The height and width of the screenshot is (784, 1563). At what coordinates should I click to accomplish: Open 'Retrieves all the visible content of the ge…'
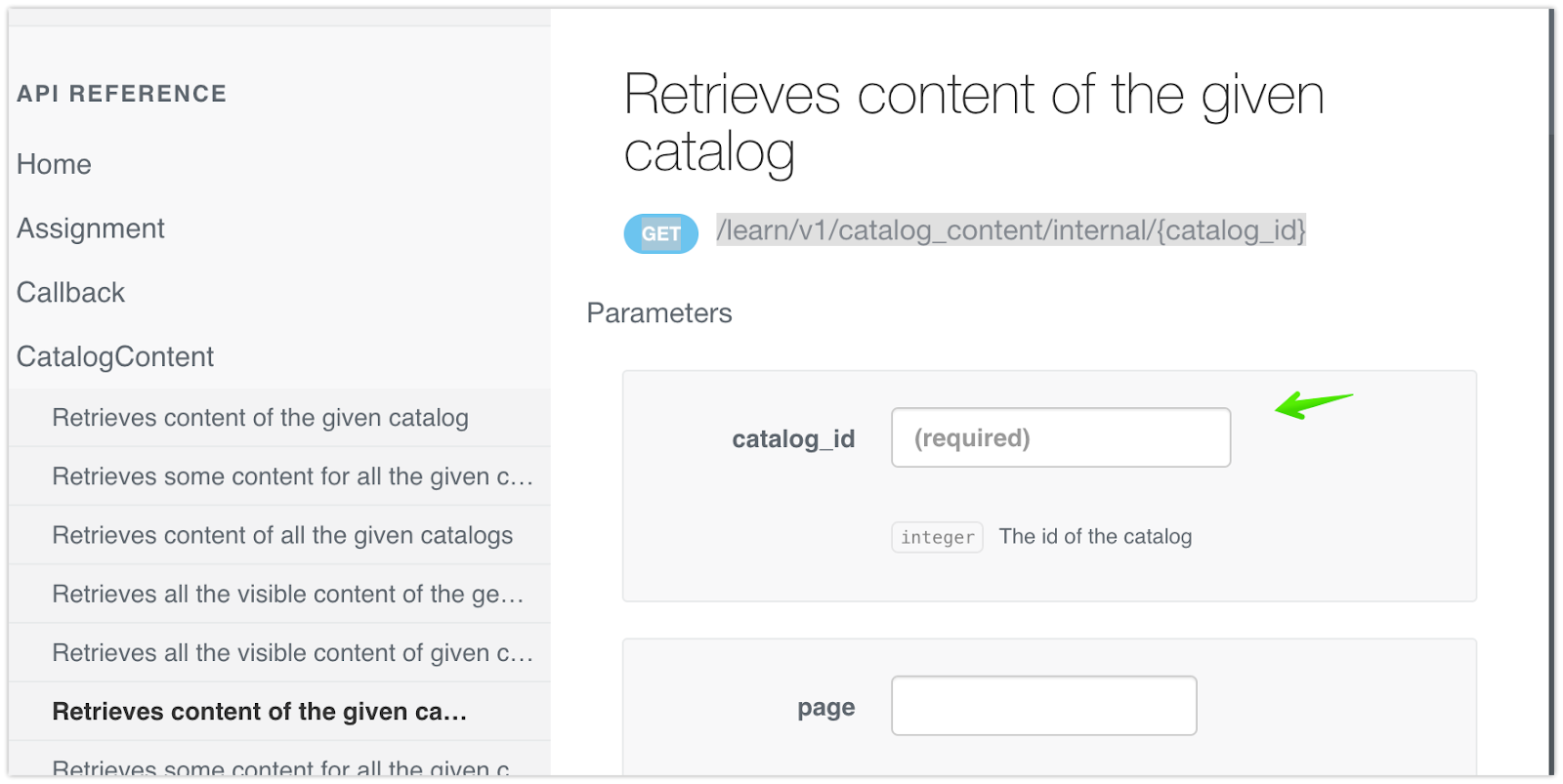pyautogui.click(x=287, y=594)
